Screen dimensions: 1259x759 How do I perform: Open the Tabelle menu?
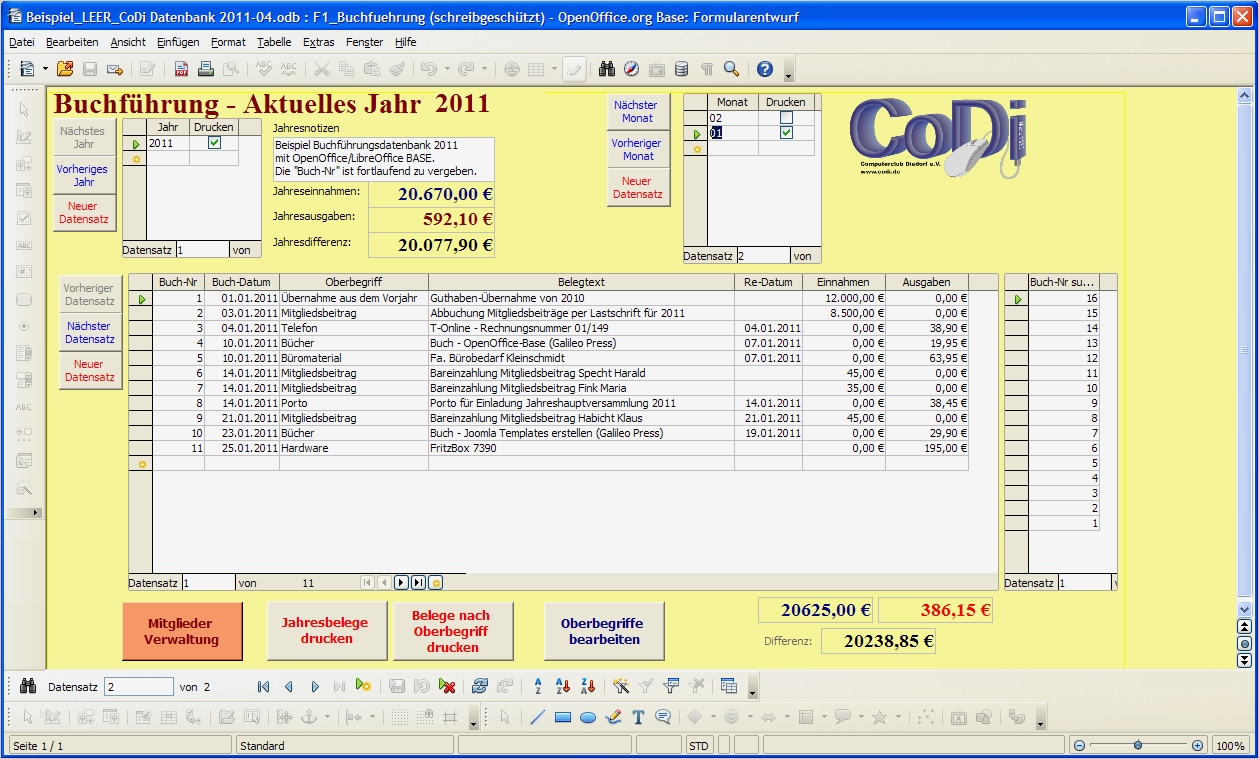click(x=274, y=42)
